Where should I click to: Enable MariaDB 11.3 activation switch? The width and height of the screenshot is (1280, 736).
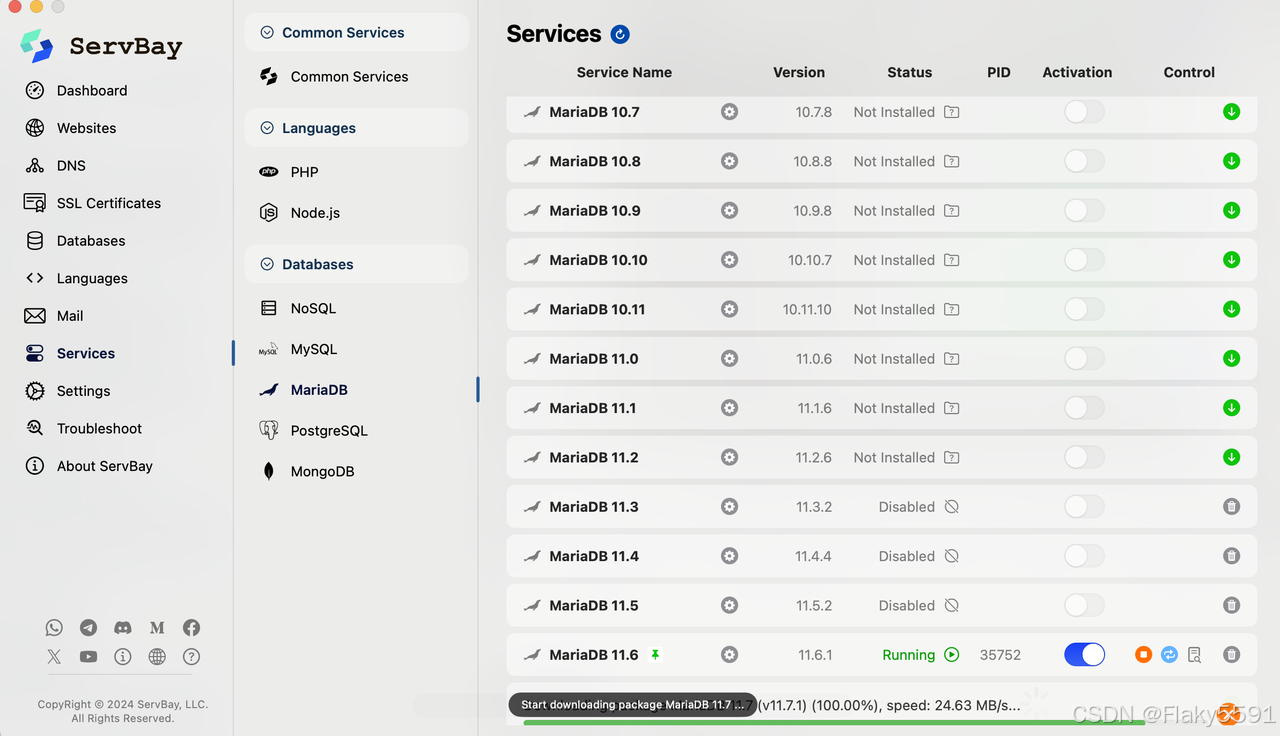click(1084, 507)
